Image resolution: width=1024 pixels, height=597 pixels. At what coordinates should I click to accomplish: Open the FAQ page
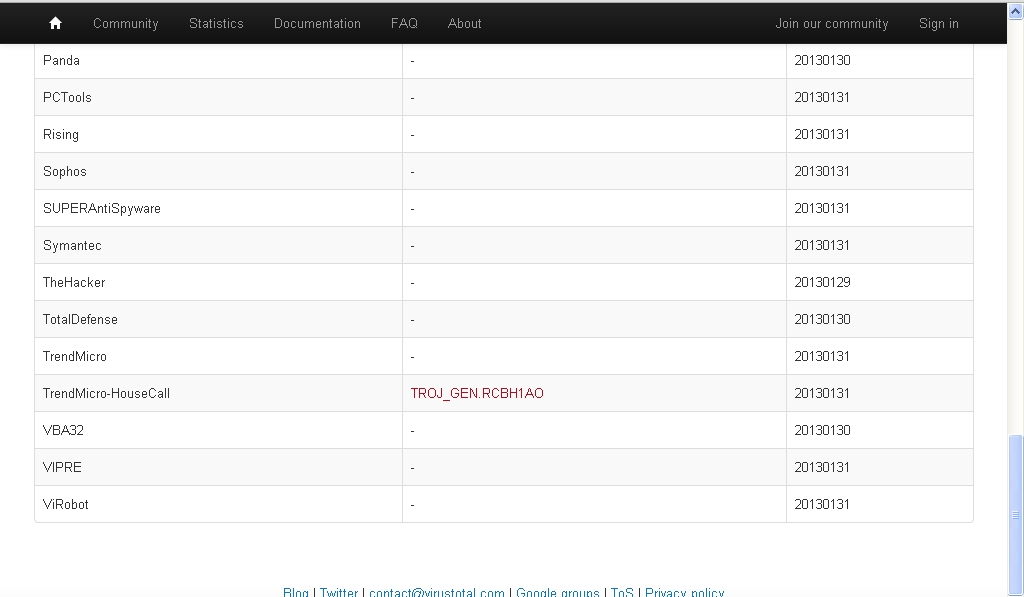(x=404, y=24)
